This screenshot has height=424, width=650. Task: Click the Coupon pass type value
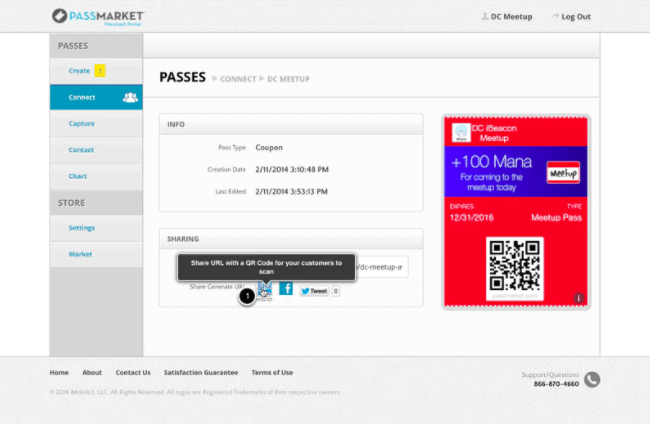point(269,148)
